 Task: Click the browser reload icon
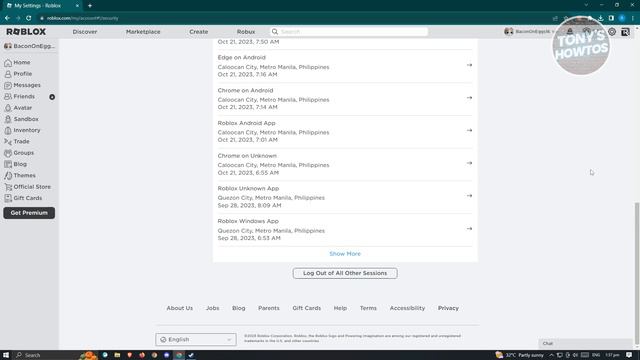click(x=29, y=18)
